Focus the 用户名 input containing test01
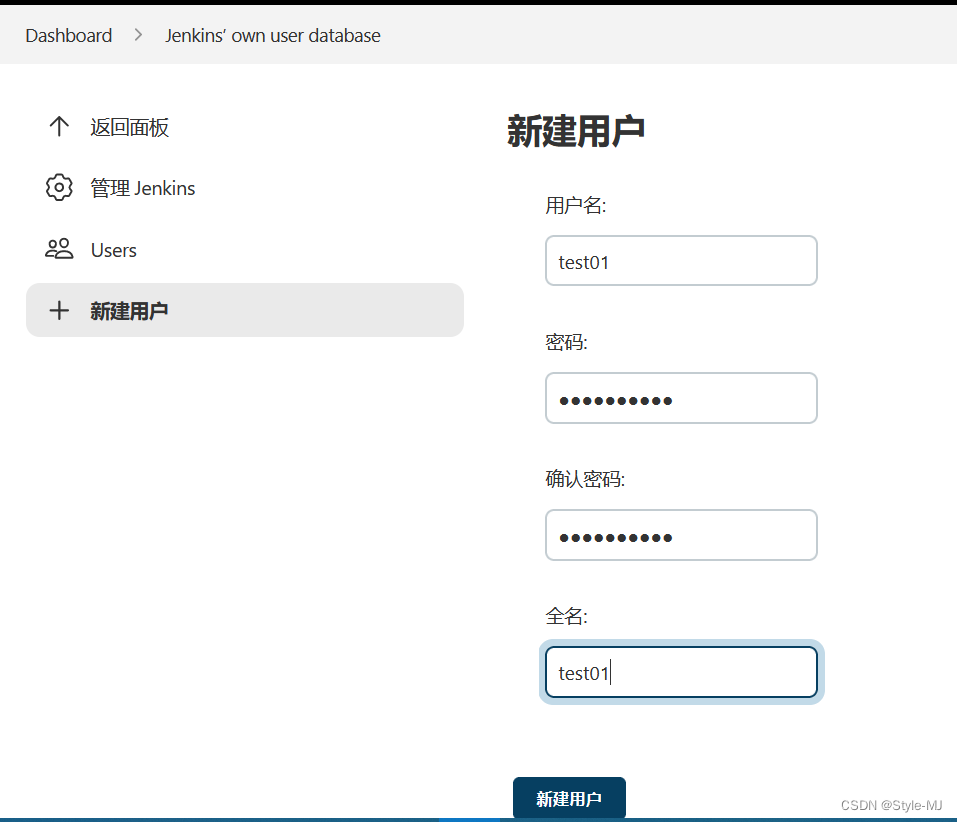 click(x=681, y=261)
